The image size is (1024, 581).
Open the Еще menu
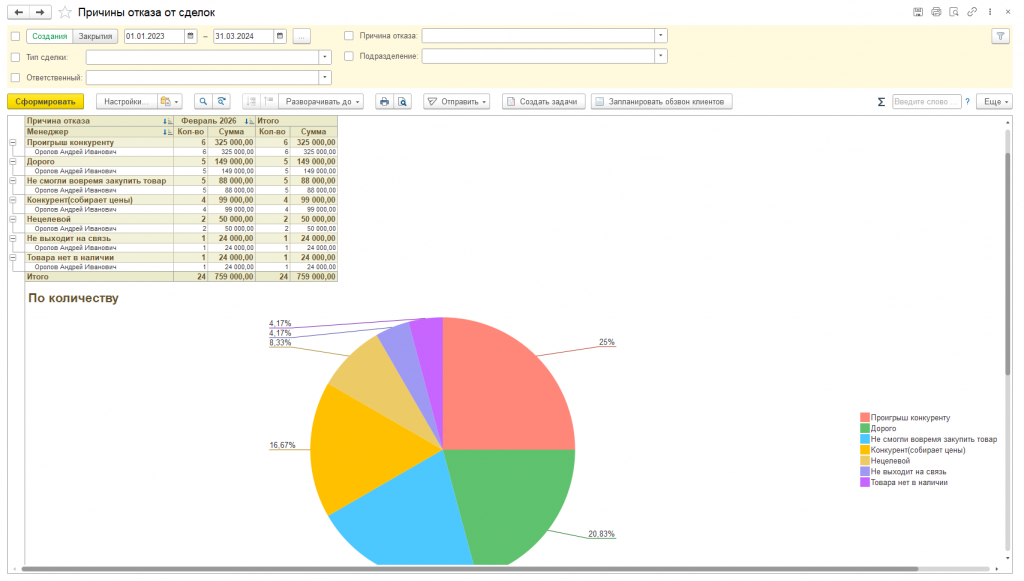[x=994, y=102]
